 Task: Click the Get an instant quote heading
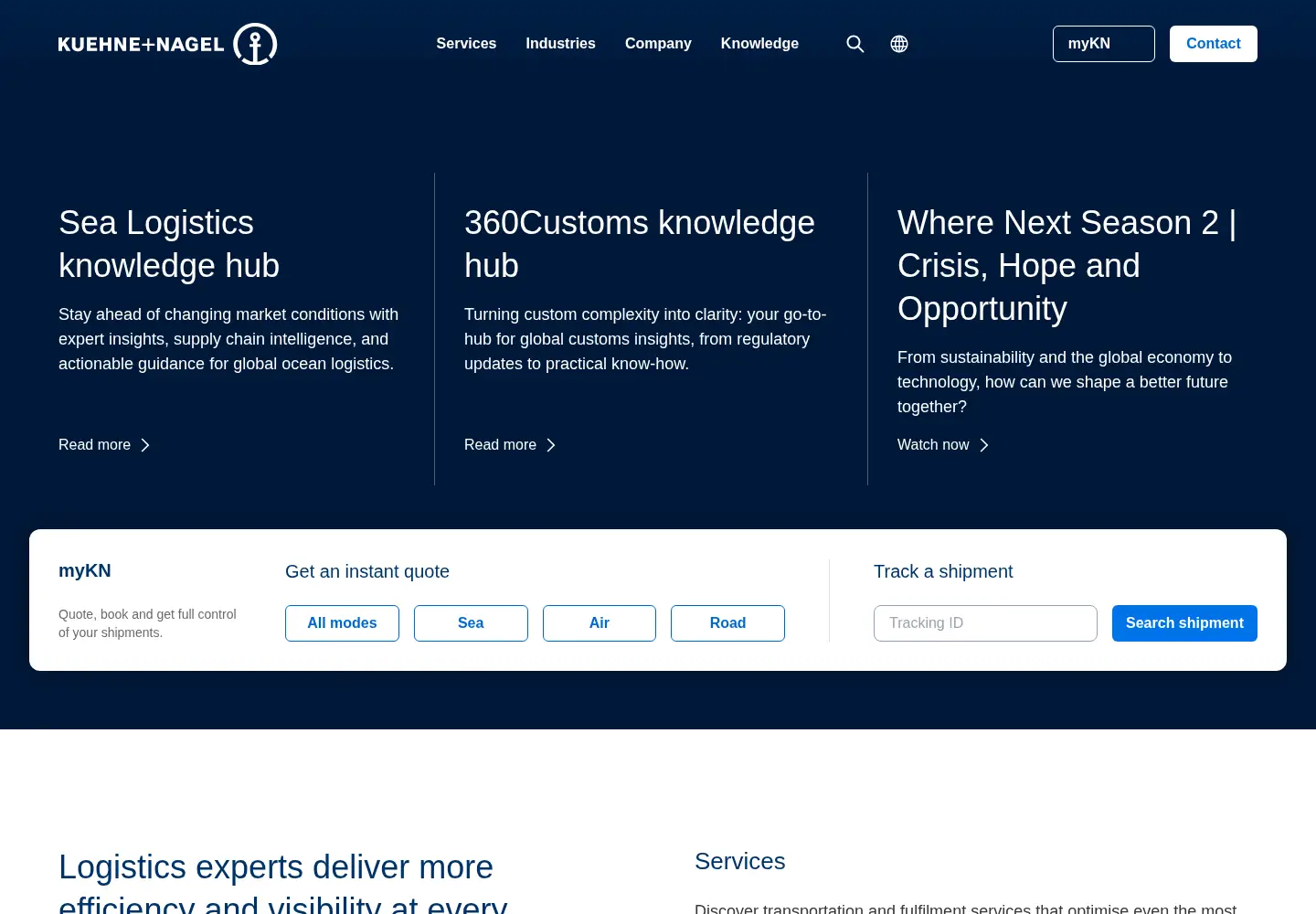367,571
